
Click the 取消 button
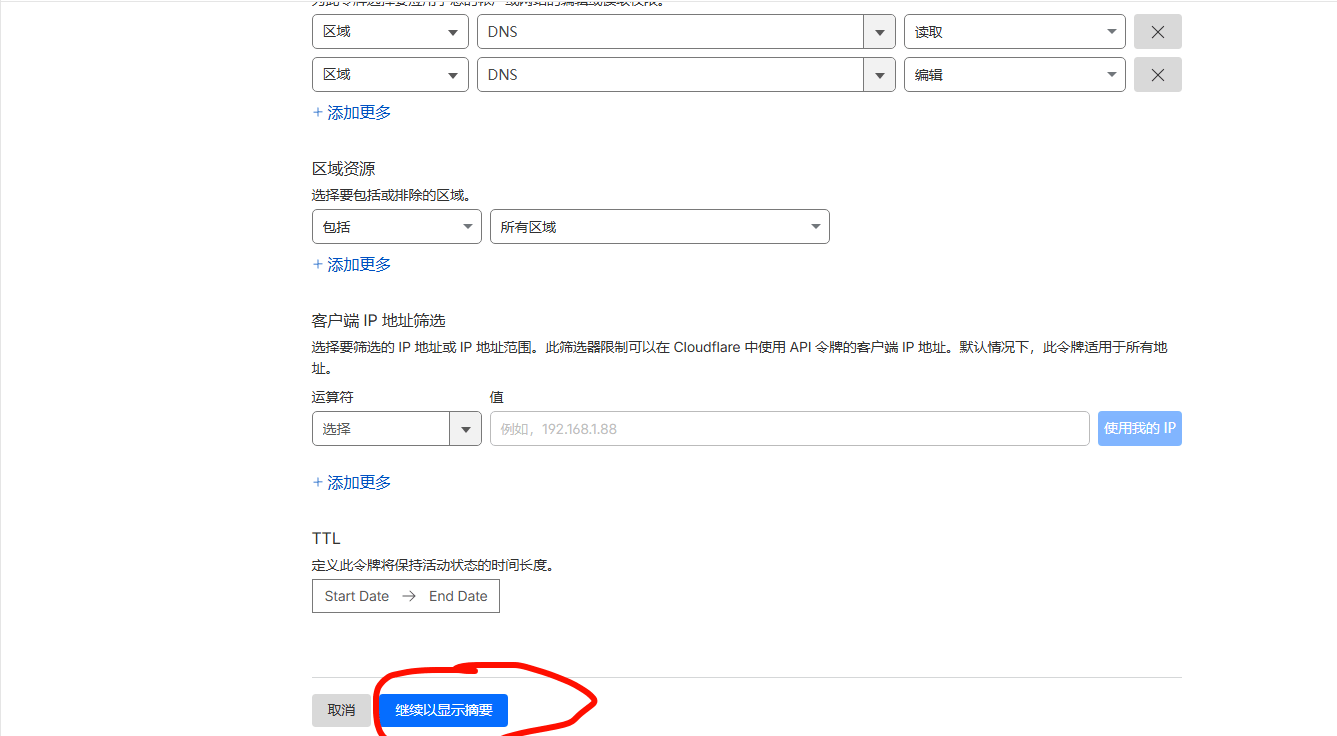point(340,710)
